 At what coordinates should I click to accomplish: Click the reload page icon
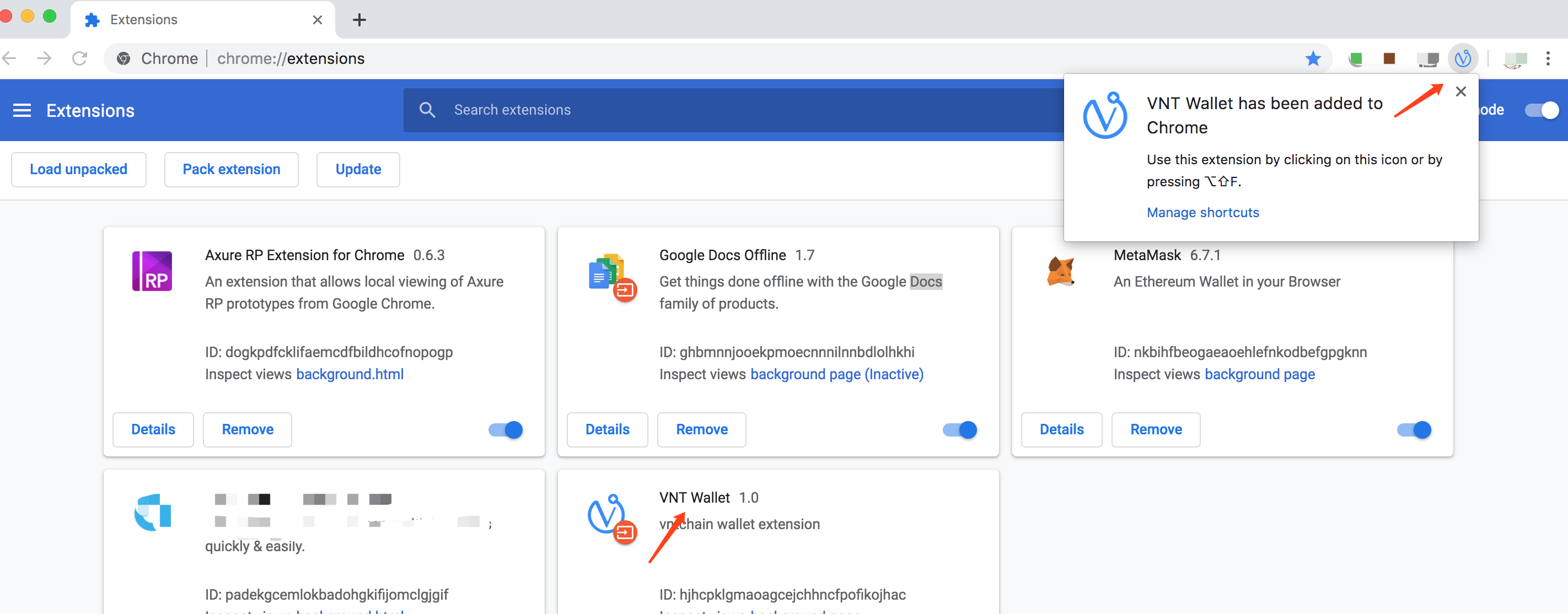coord(80,58)
